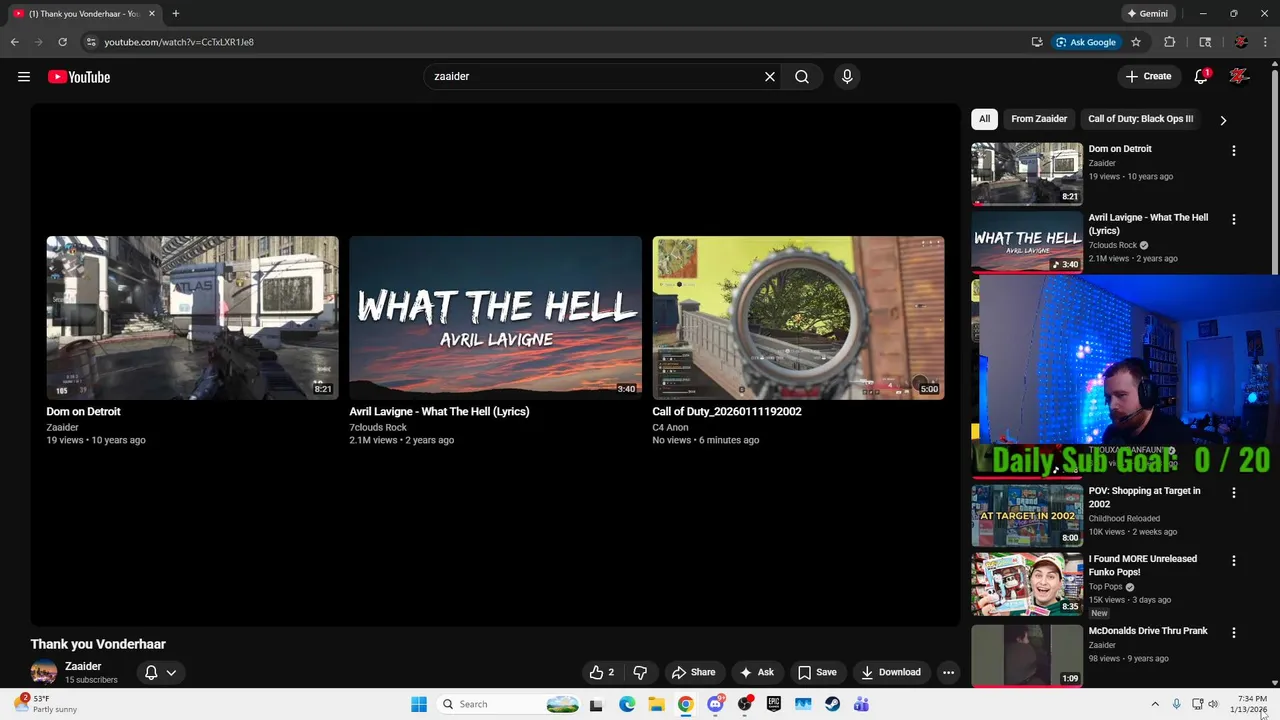1280x720 pixels.
Task: View site information icon in address bar
Action: [91, 42]
